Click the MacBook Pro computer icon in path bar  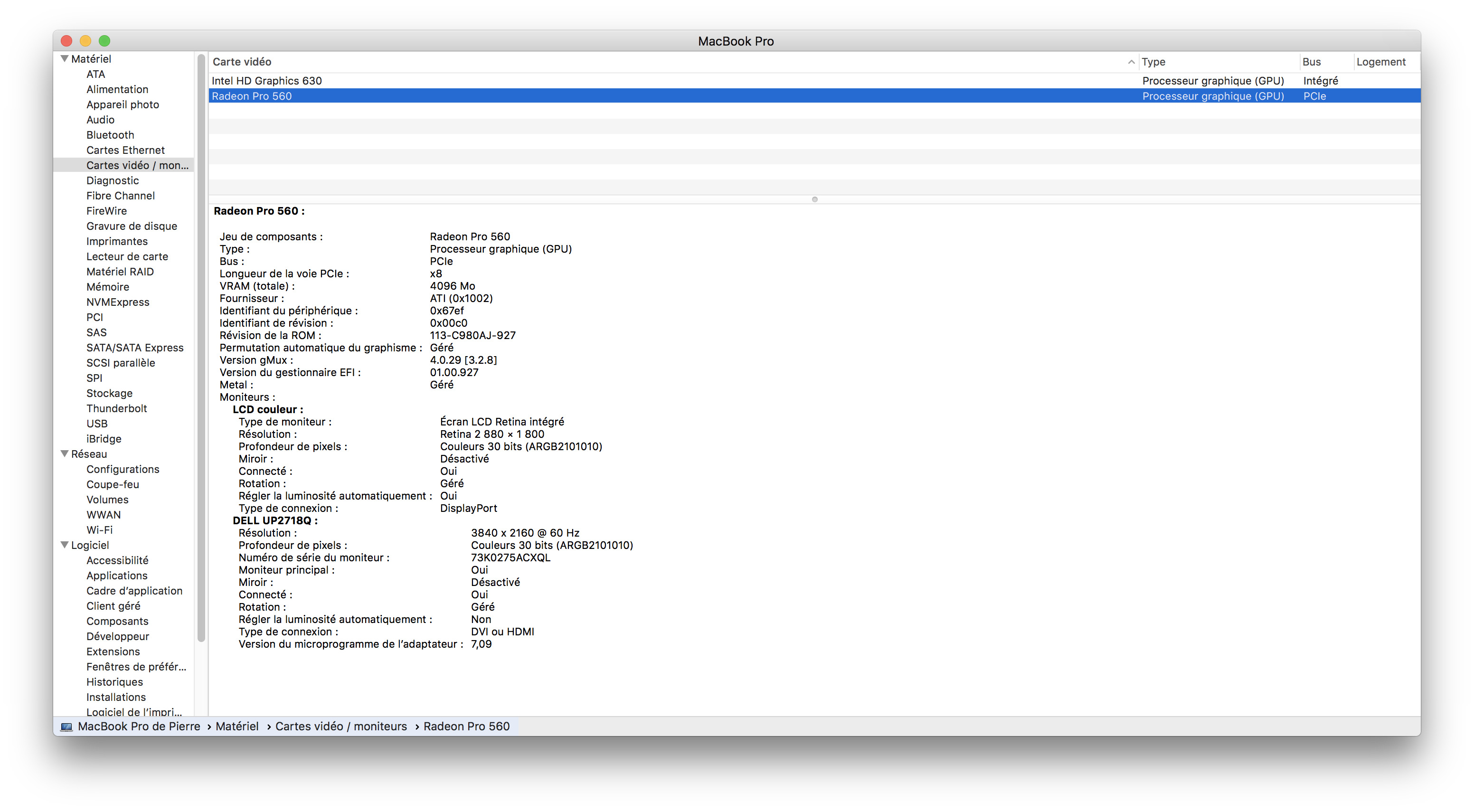(x=67, y=726)
